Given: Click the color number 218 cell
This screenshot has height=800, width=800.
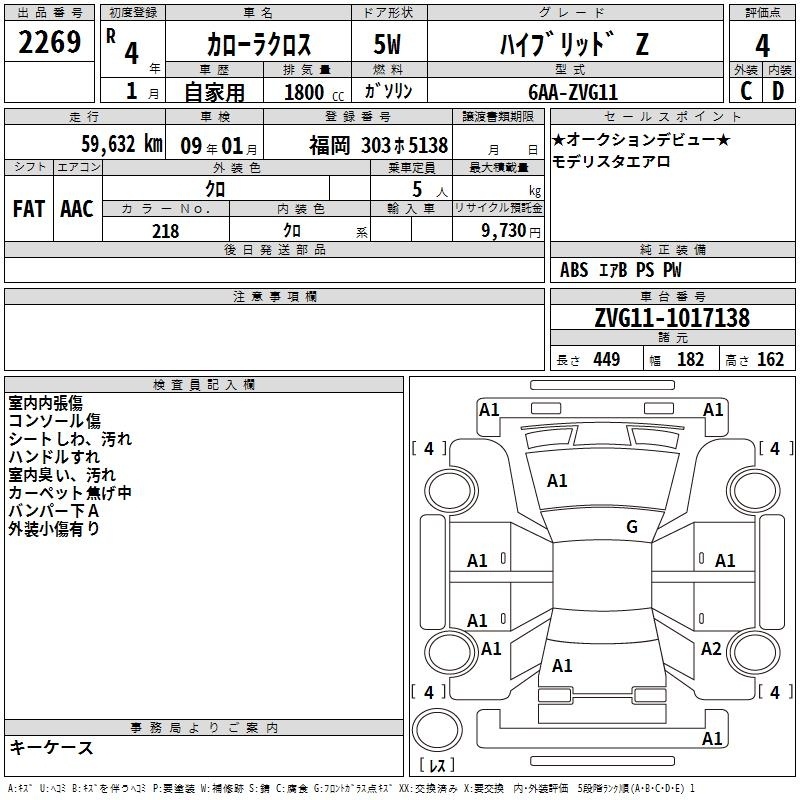Looking at the screenshot, I should click(166, 230).
